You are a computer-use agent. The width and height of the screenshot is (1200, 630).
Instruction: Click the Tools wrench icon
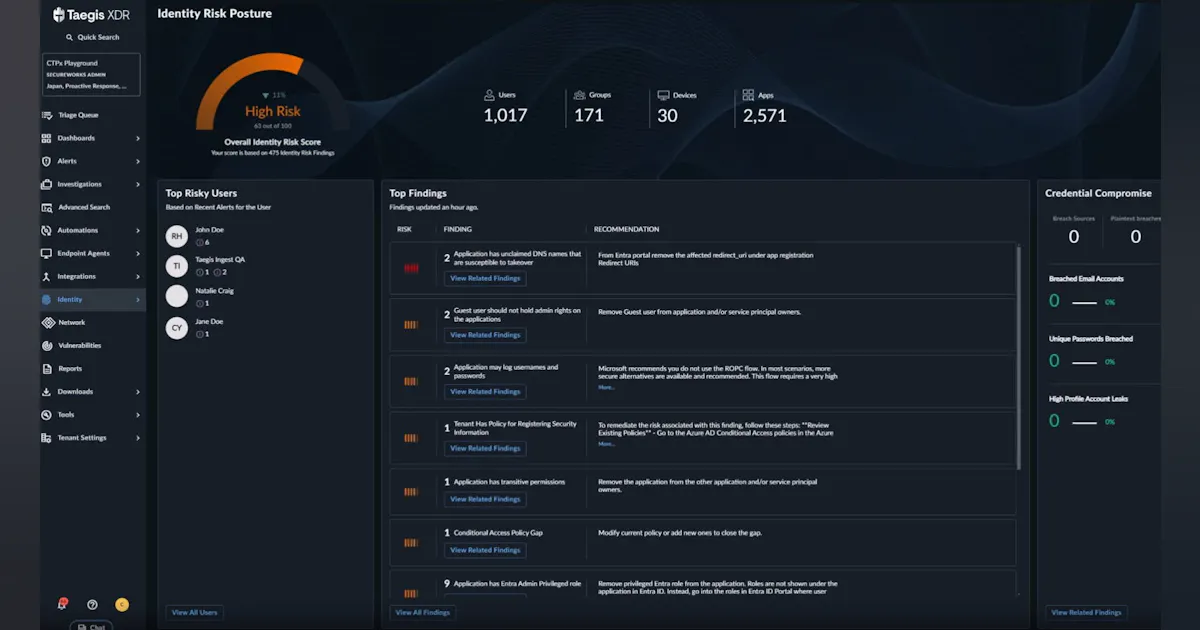[x=47, y=414]
